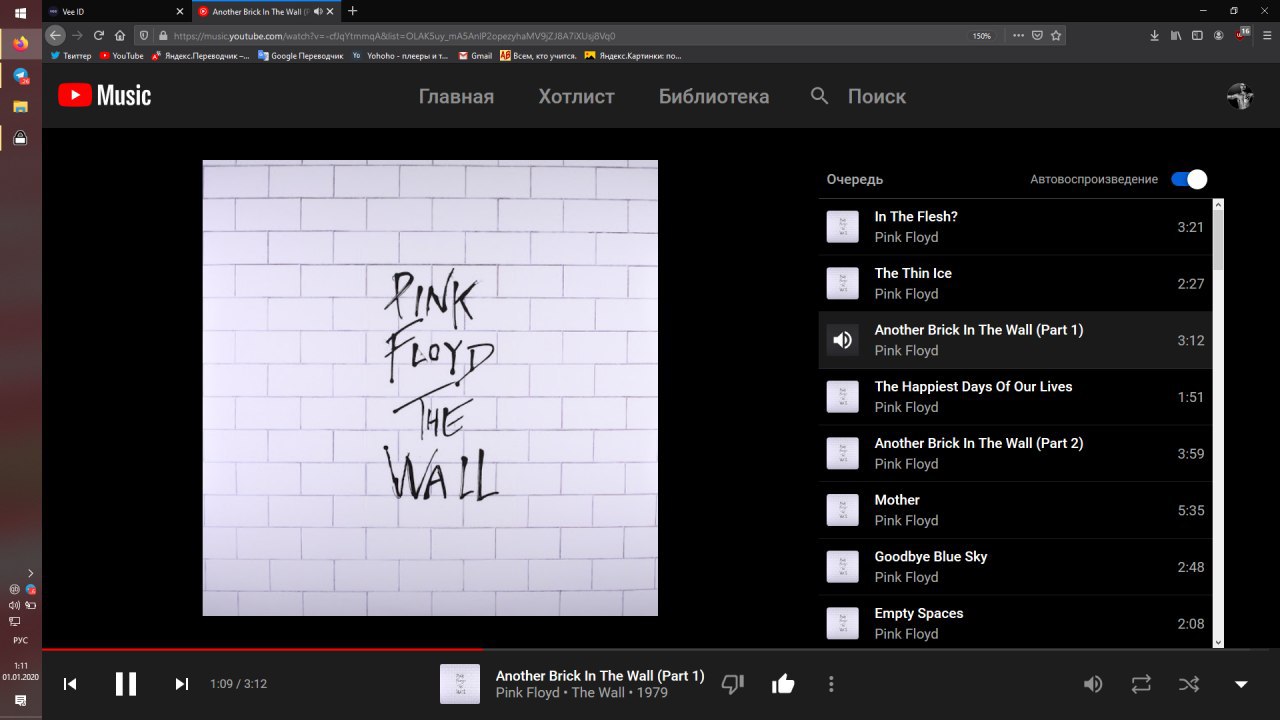Pause the current song
Viewport: 1280px width, 720px height.
point(126,684)
